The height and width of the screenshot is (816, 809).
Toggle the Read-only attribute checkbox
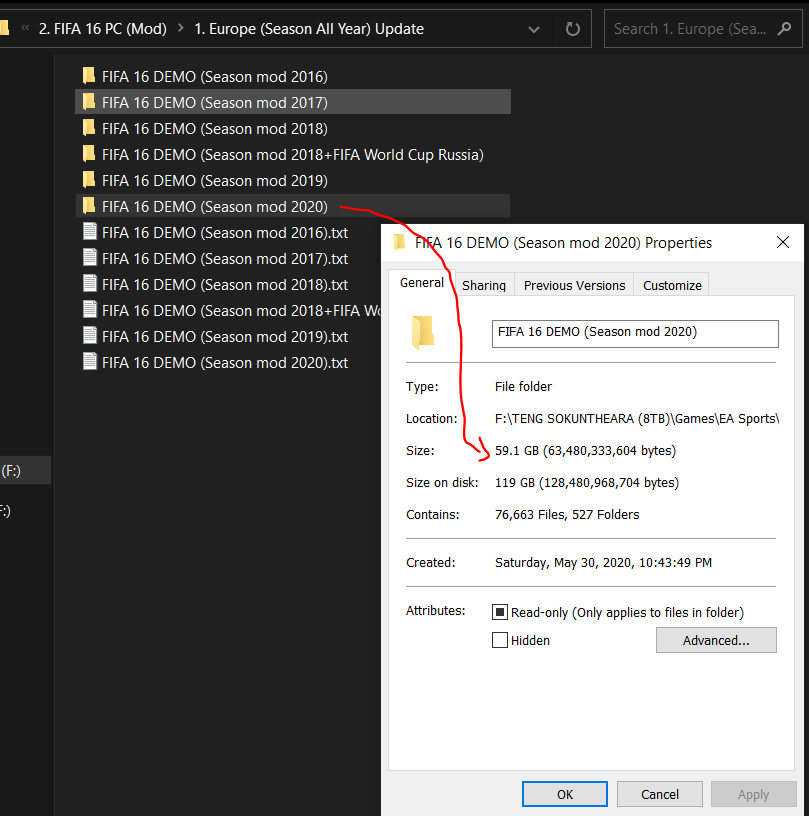(x=500, y=612)
